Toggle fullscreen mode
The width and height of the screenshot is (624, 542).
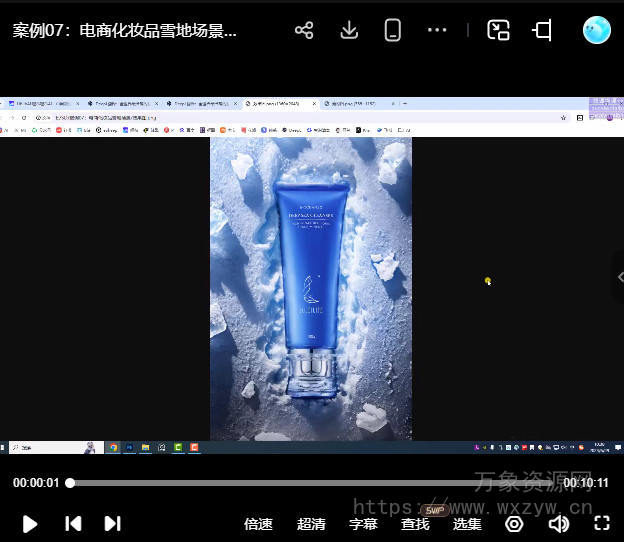coord(602,523)
